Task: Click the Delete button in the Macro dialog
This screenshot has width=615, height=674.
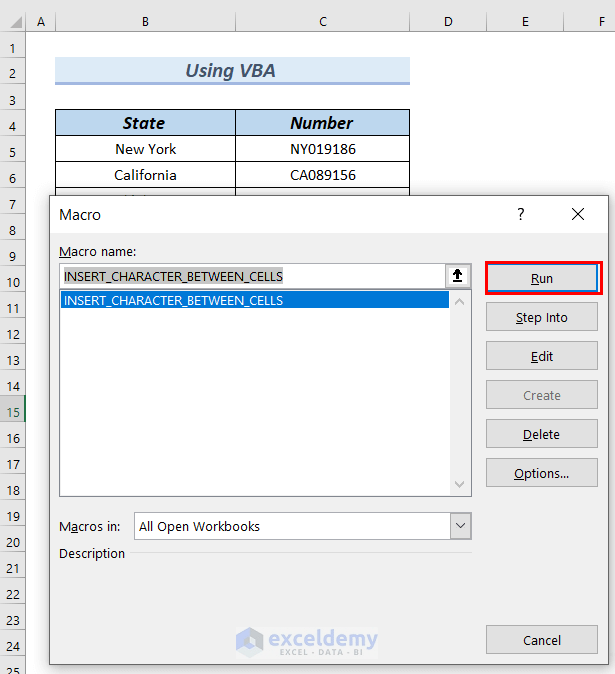Action: click(542, 434)
